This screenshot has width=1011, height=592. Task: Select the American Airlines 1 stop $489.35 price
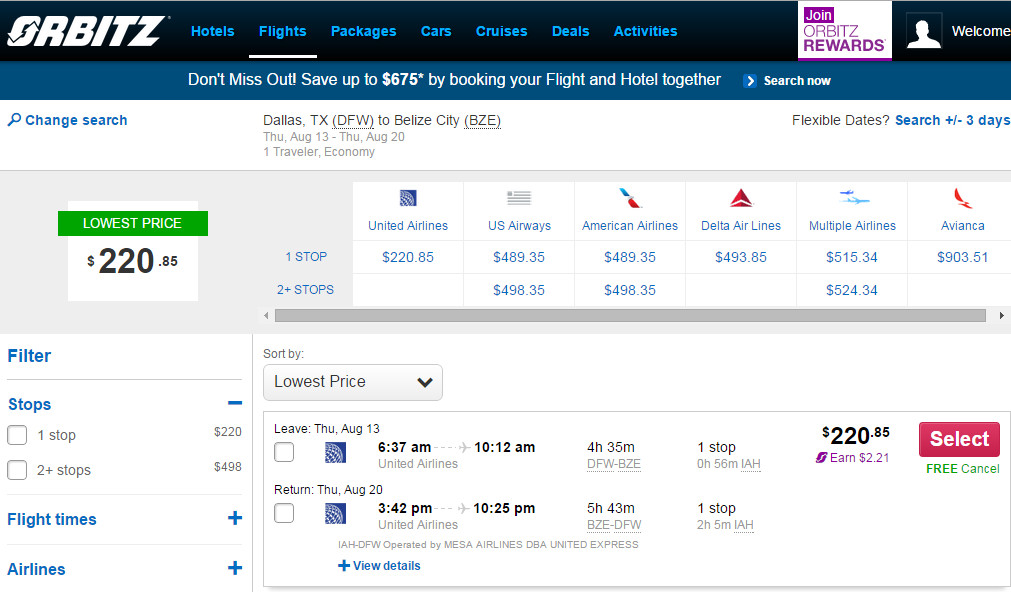[630, 257]
